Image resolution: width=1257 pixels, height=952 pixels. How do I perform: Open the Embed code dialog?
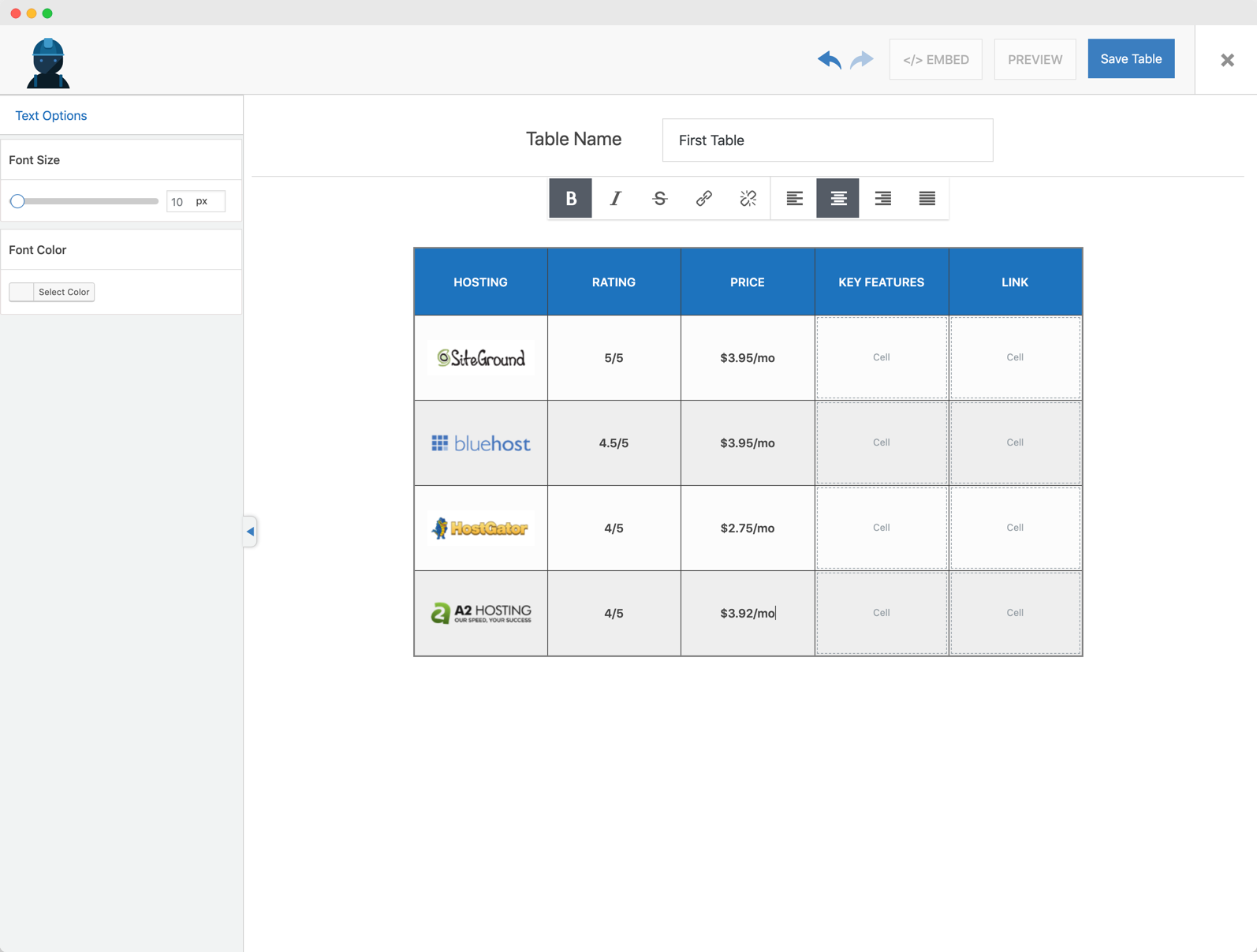coord(935,60)
